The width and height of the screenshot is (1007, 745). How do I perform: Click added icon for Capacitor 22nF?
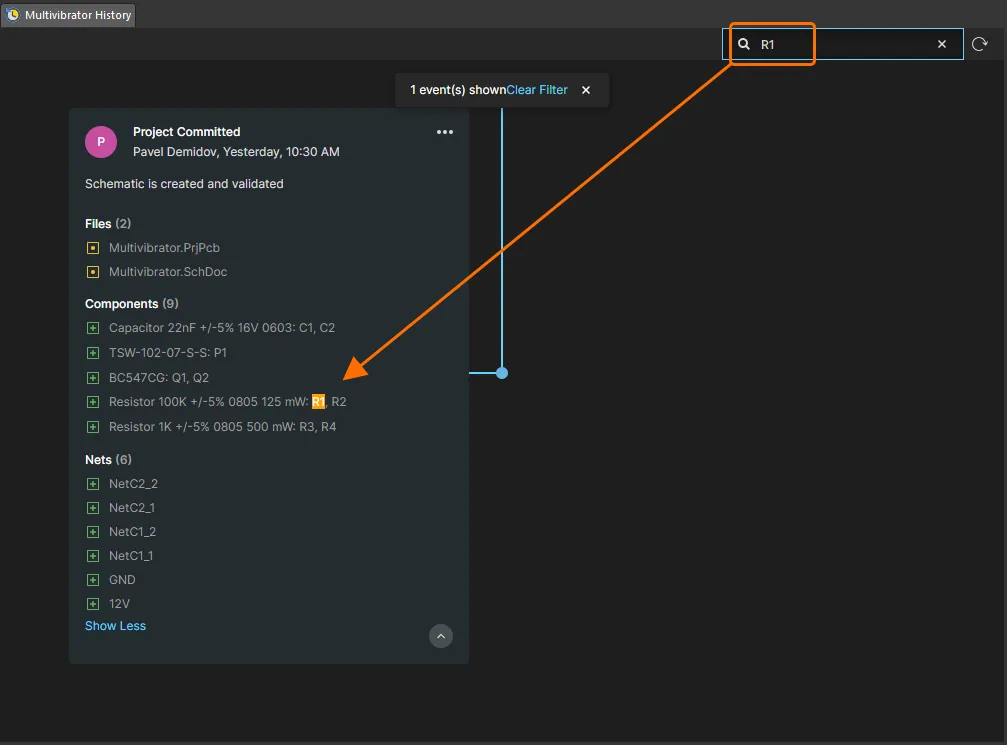pyautogui.click(x=92, y=328)
